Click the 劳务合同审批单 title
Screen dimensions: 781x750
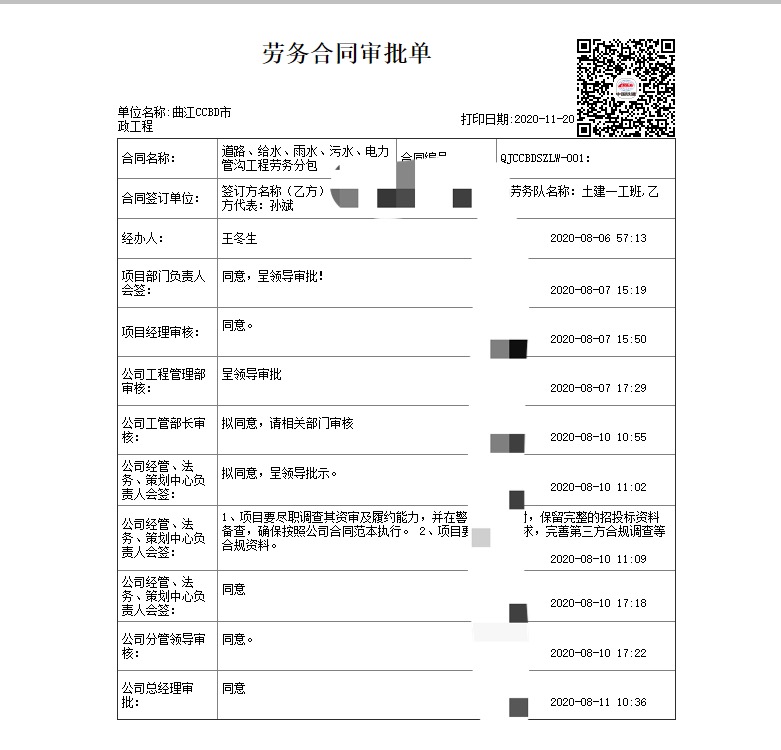346,54
